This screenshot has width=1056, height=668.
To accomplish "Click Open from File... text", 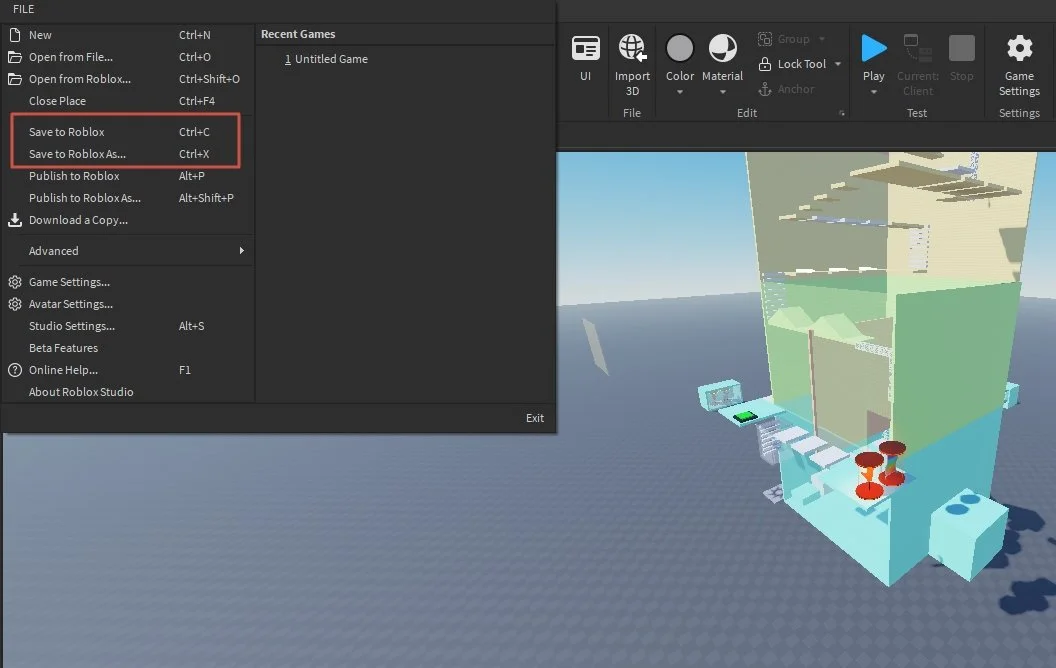I will coord(71,57).
